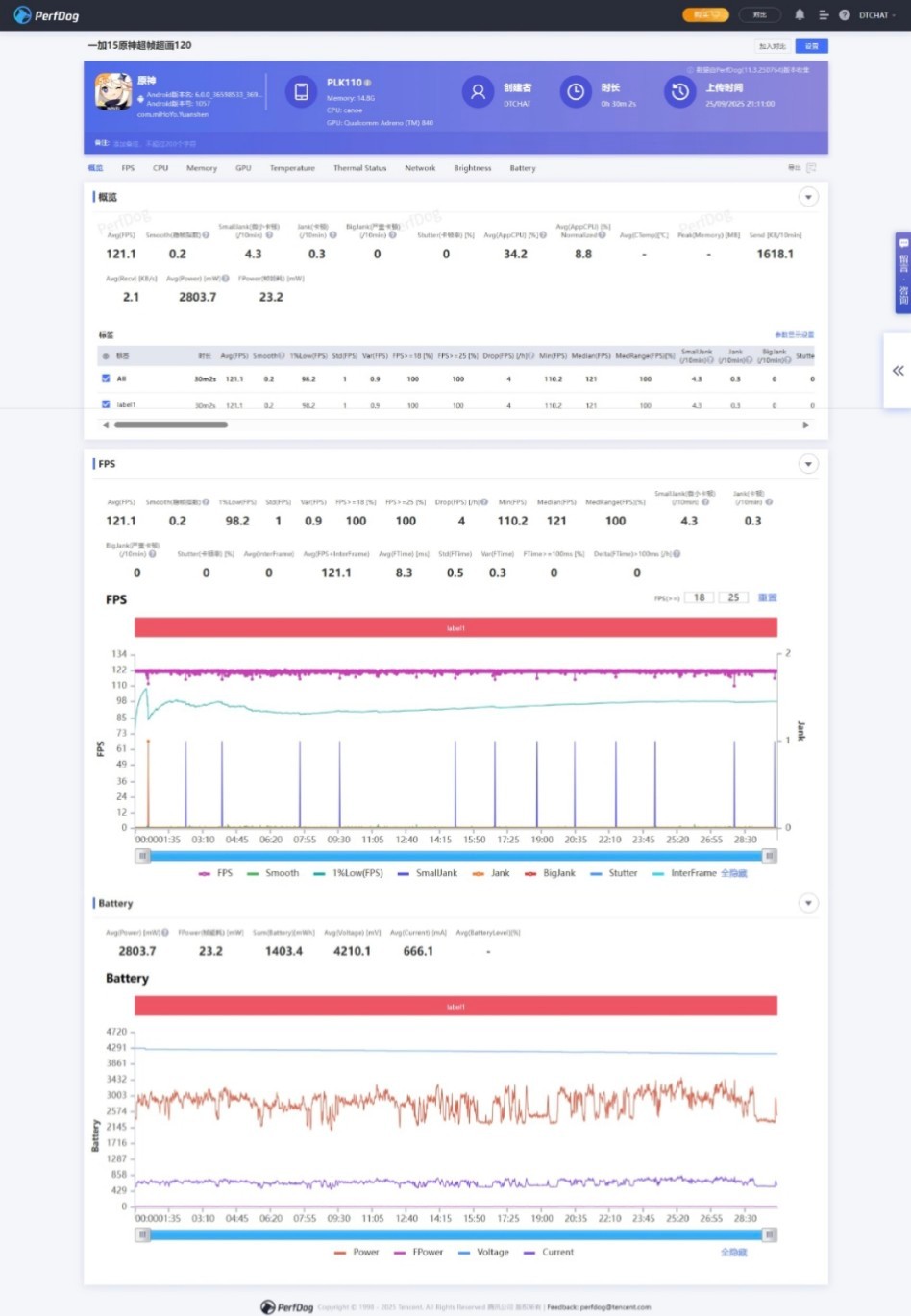Click the export label beside tabs
Image resolution: width=911 pixels, height=1316 pixels.
(x=794, y=168)
